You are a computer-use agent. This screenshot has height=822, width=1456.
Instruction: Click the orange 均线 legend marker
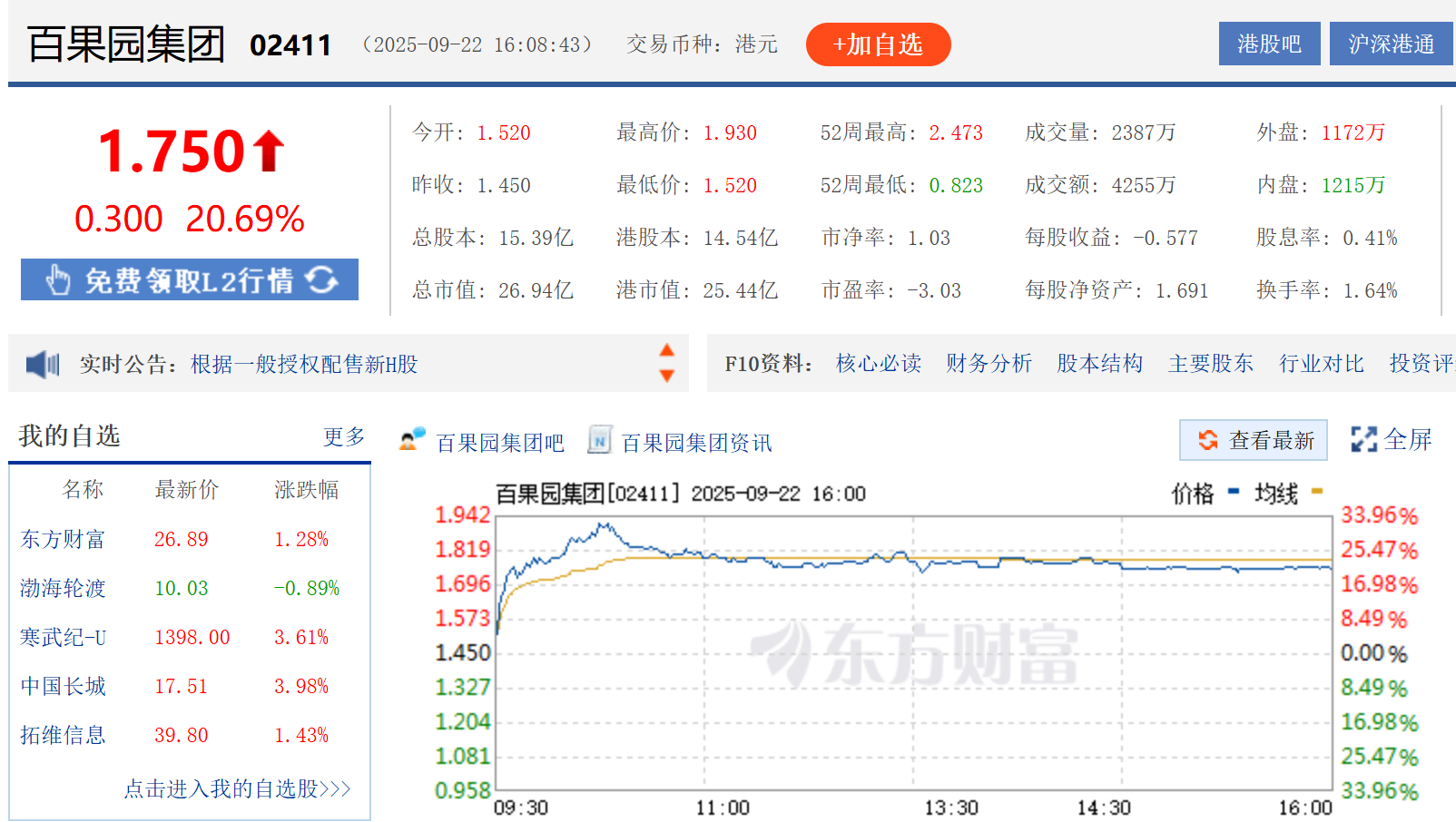point(1317,492)
